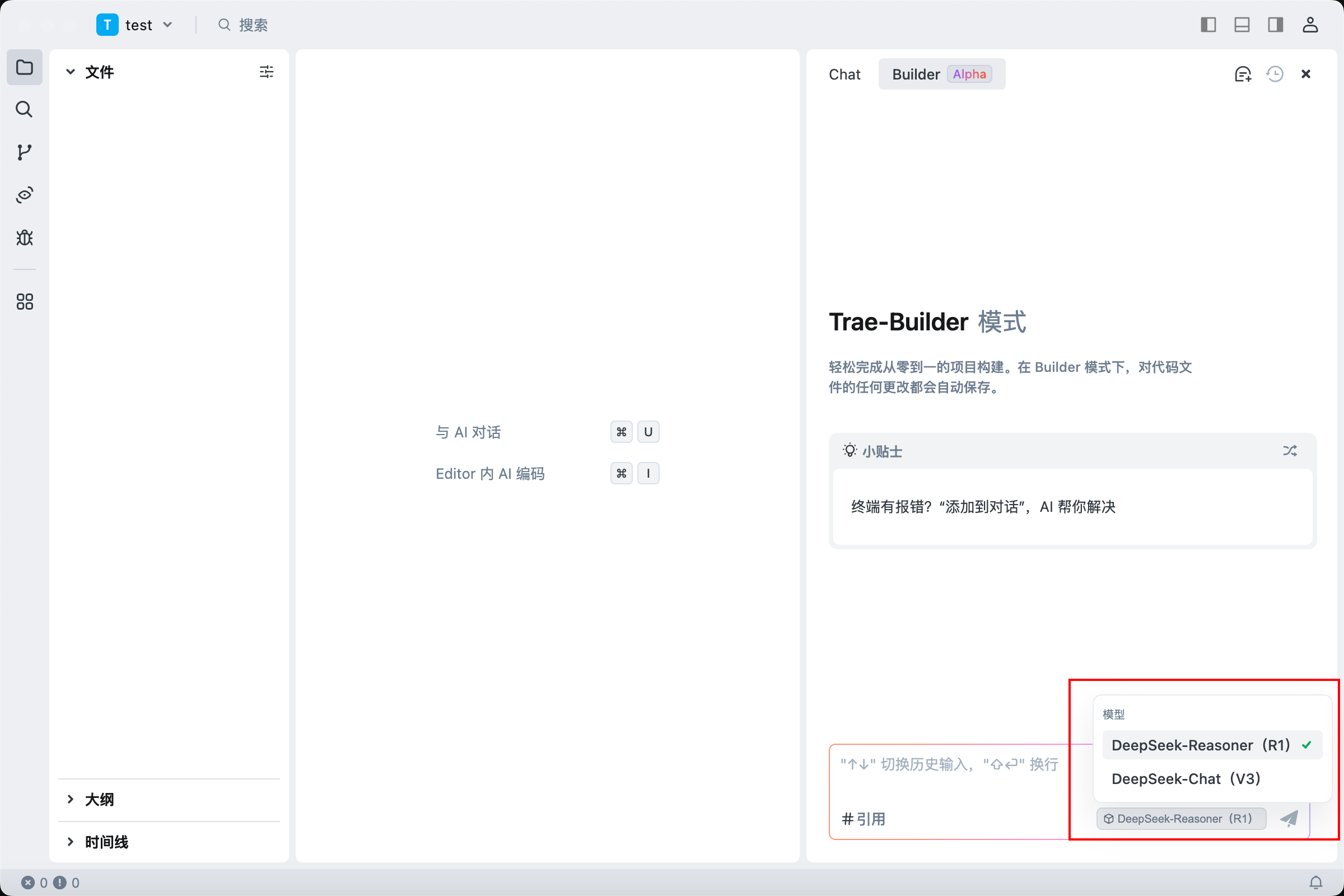The width and height of the screenshot is (1344, 896).
Task: Select DeepSeek-Chat (V3) model
Action: 1186,778
